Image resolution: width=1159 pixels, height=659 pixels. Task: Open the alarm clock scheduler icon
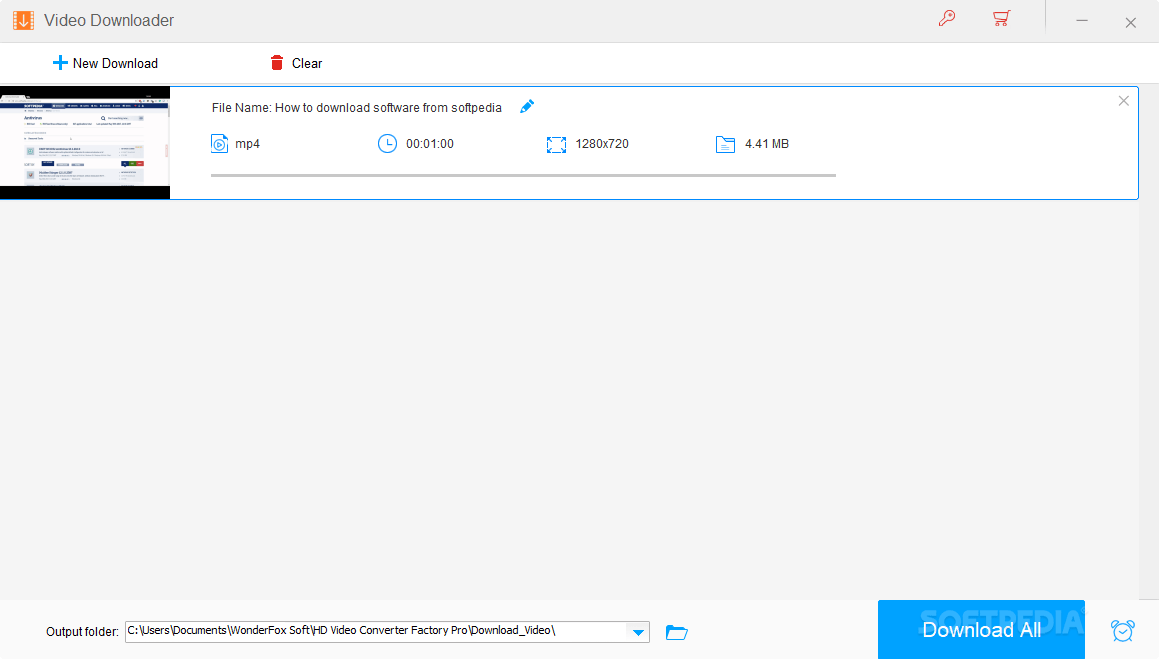click(x=1122, y=630)
